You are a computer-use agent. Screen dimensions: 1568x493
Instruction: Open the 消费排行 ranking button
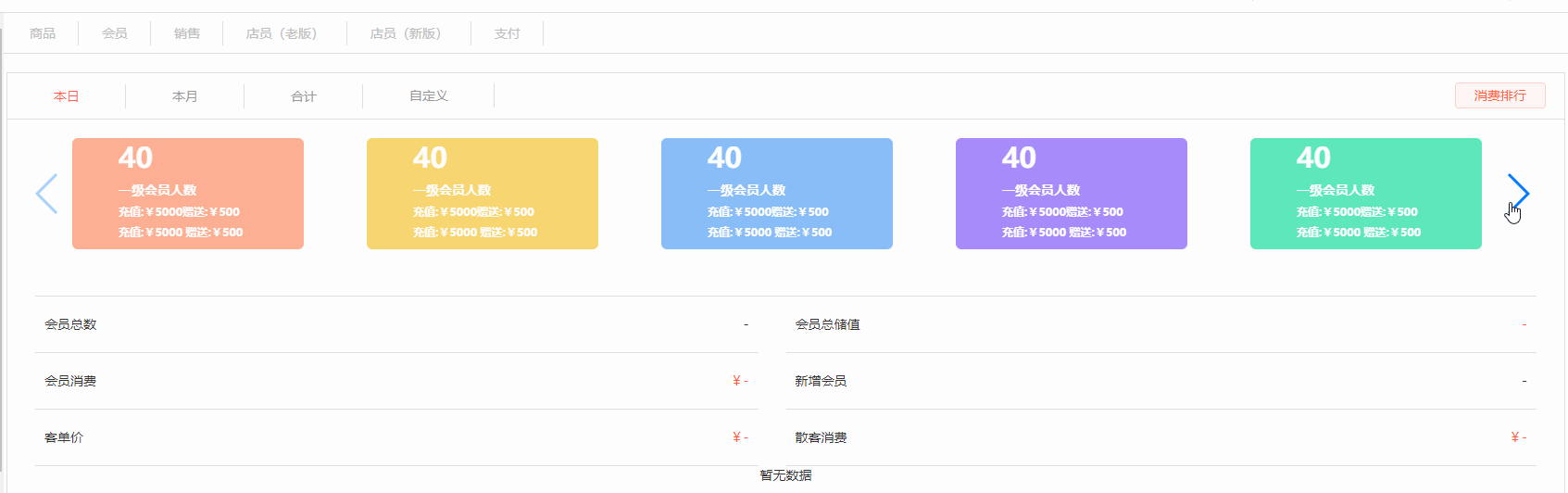tap(1500, 95)
